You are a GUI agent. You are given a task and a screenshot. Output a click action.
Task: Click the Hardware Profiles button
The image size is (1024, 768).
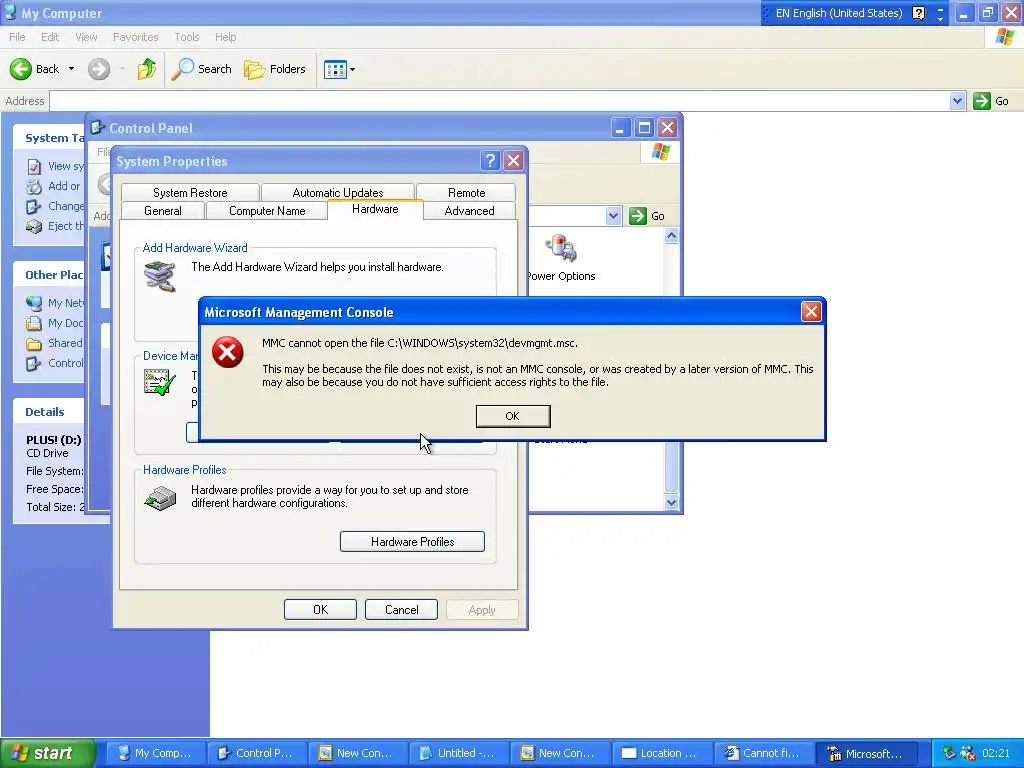[412, 541]
